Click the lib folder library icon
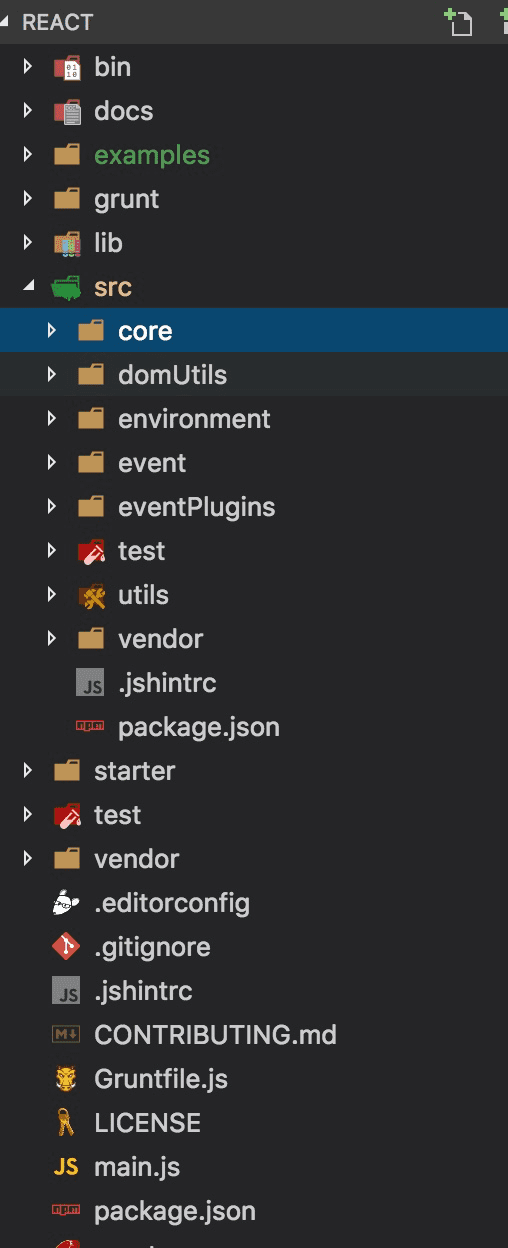The width and height of the screenshot is (508, 1248). pos(67,243)
